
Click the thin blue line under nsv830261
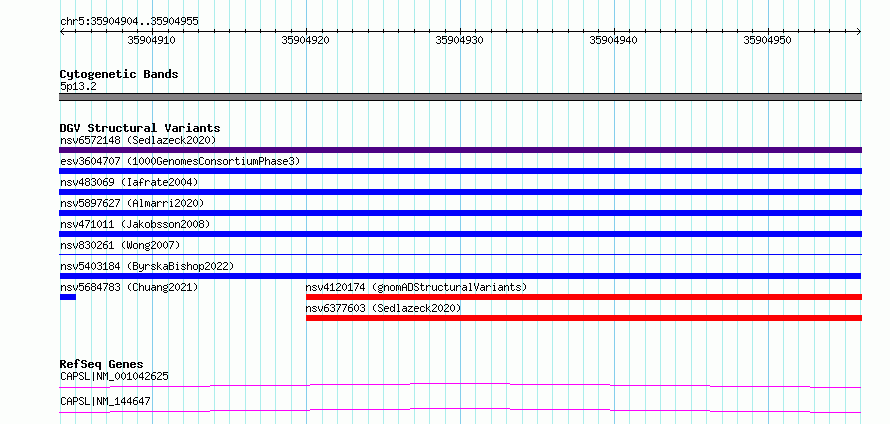tap(460, 255)
